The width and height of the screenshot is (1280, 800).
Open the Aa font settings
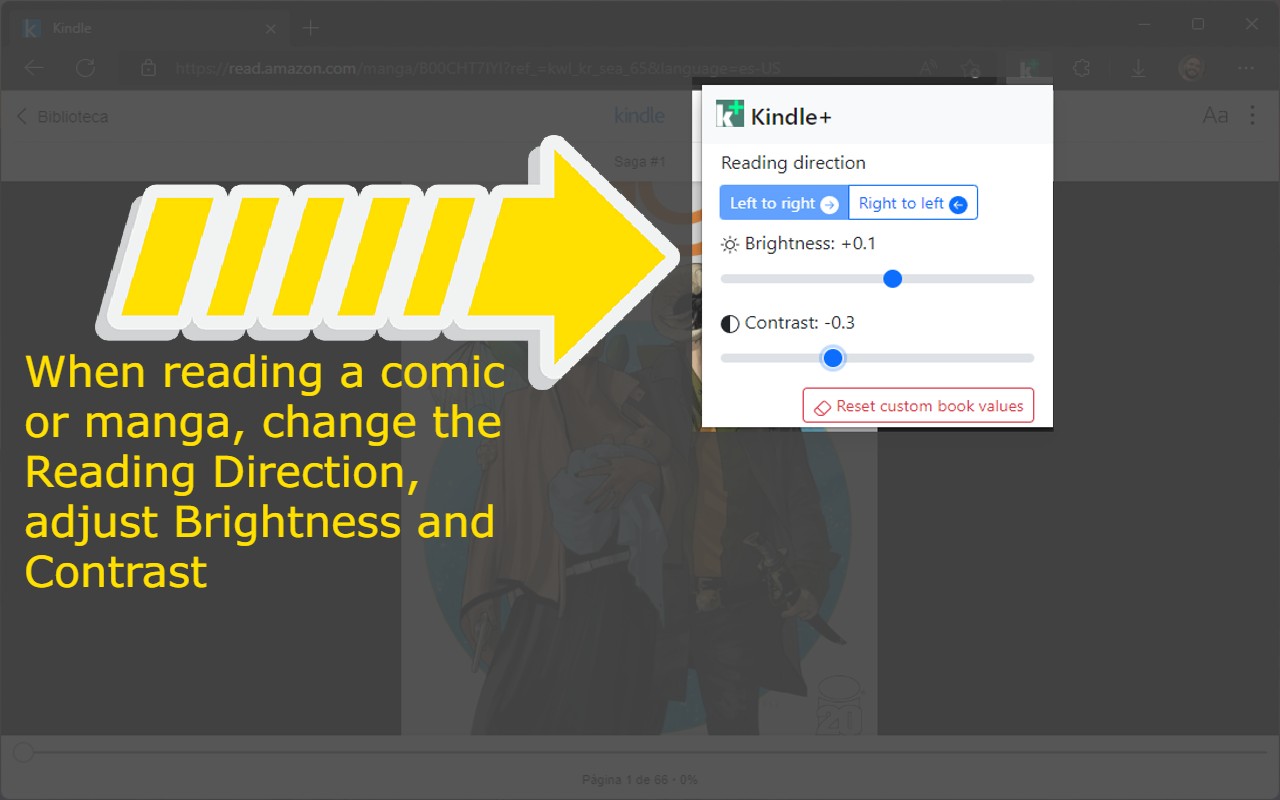[x=1215, y=116]
